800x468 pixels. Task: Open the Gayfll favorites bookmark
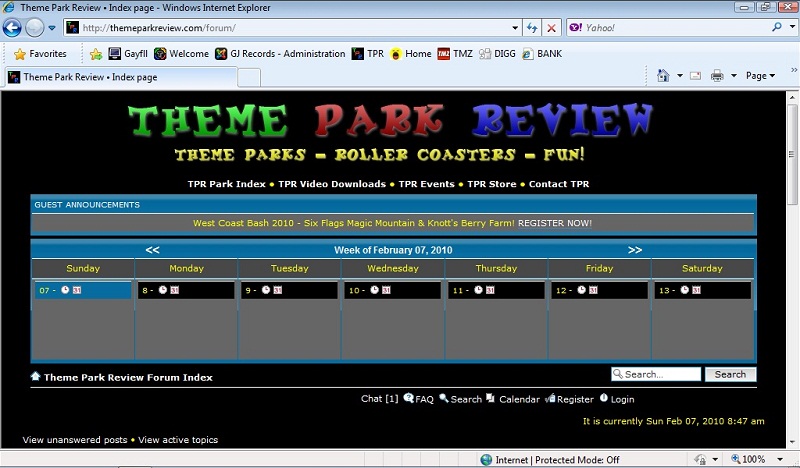click(x=129, y=54)
